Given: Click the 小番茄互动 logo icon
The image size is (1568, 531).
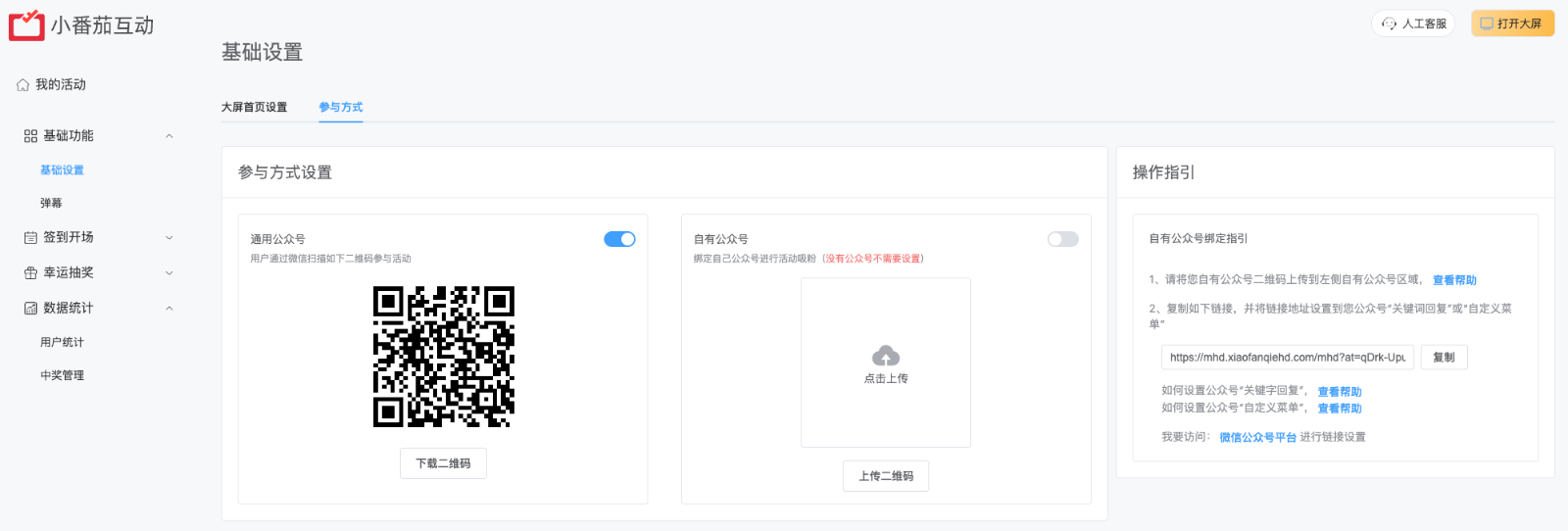Looking at the screenshot, I should 26,25.
